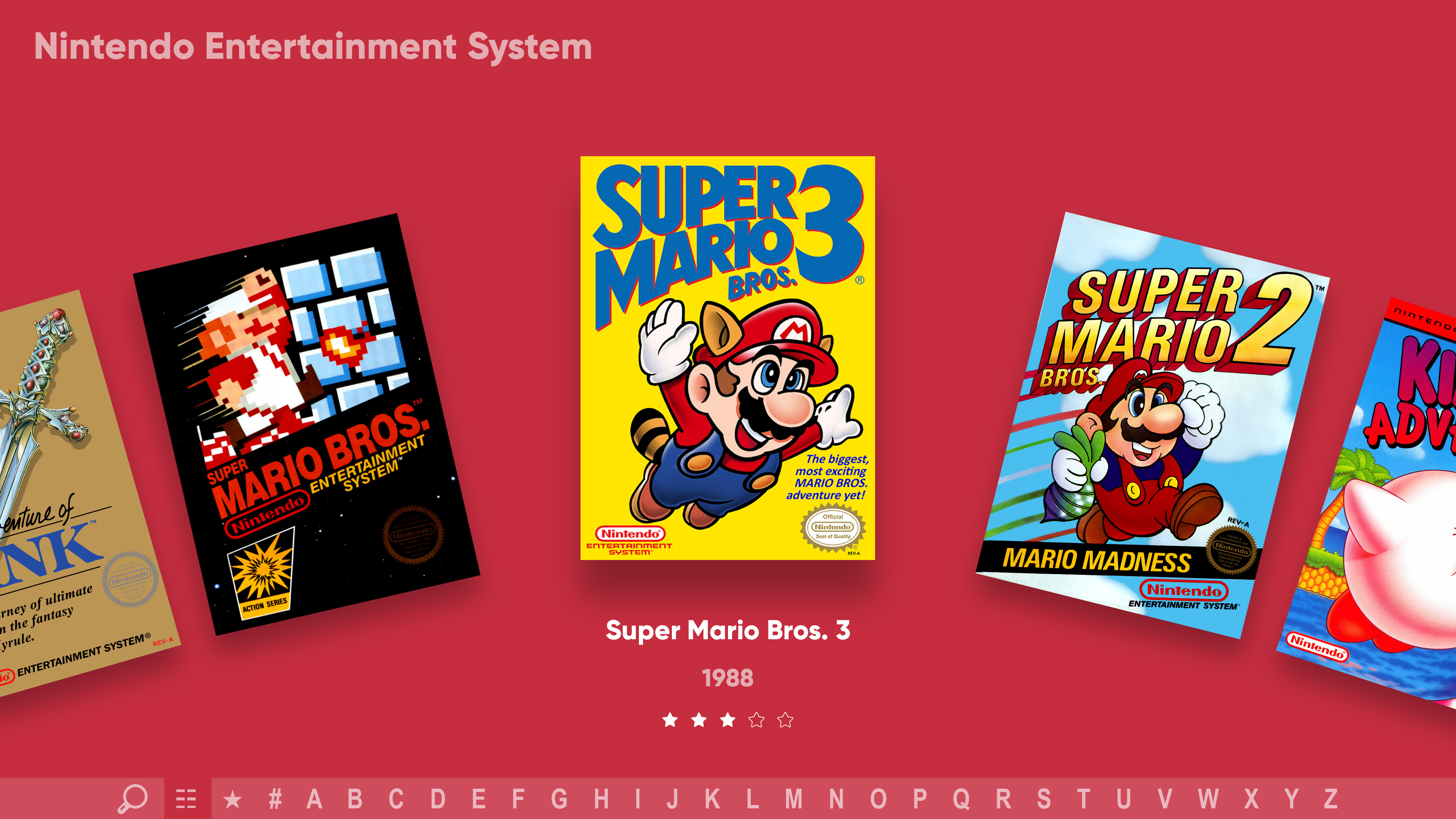The width and height of the screenshot is (1456, 819).
Task: Set rating with the fifth star
Action: point(786,720)
